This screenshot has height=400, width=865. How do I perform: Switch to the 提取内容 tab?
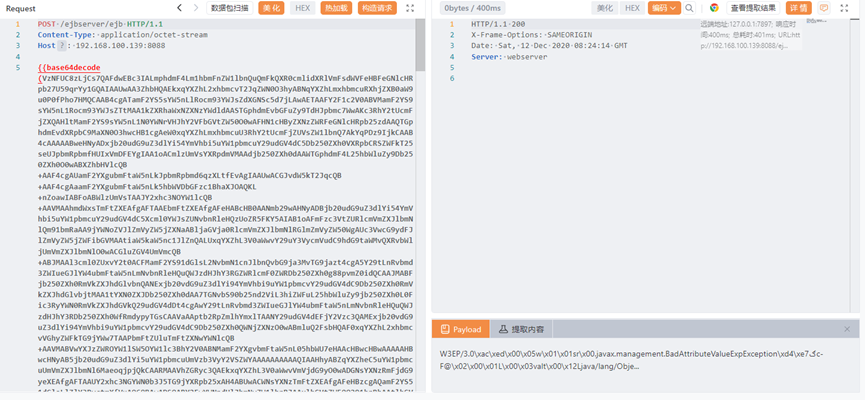click(520, 329)
